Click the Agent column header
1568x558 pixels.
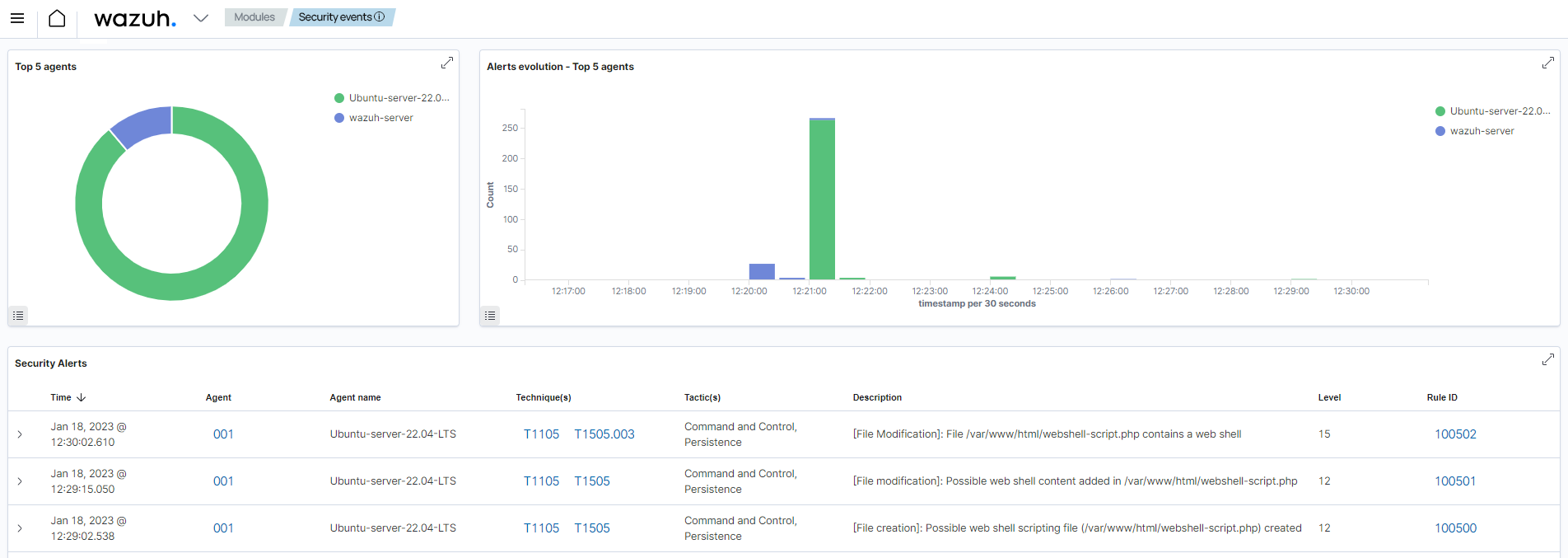tap(218, 397)
